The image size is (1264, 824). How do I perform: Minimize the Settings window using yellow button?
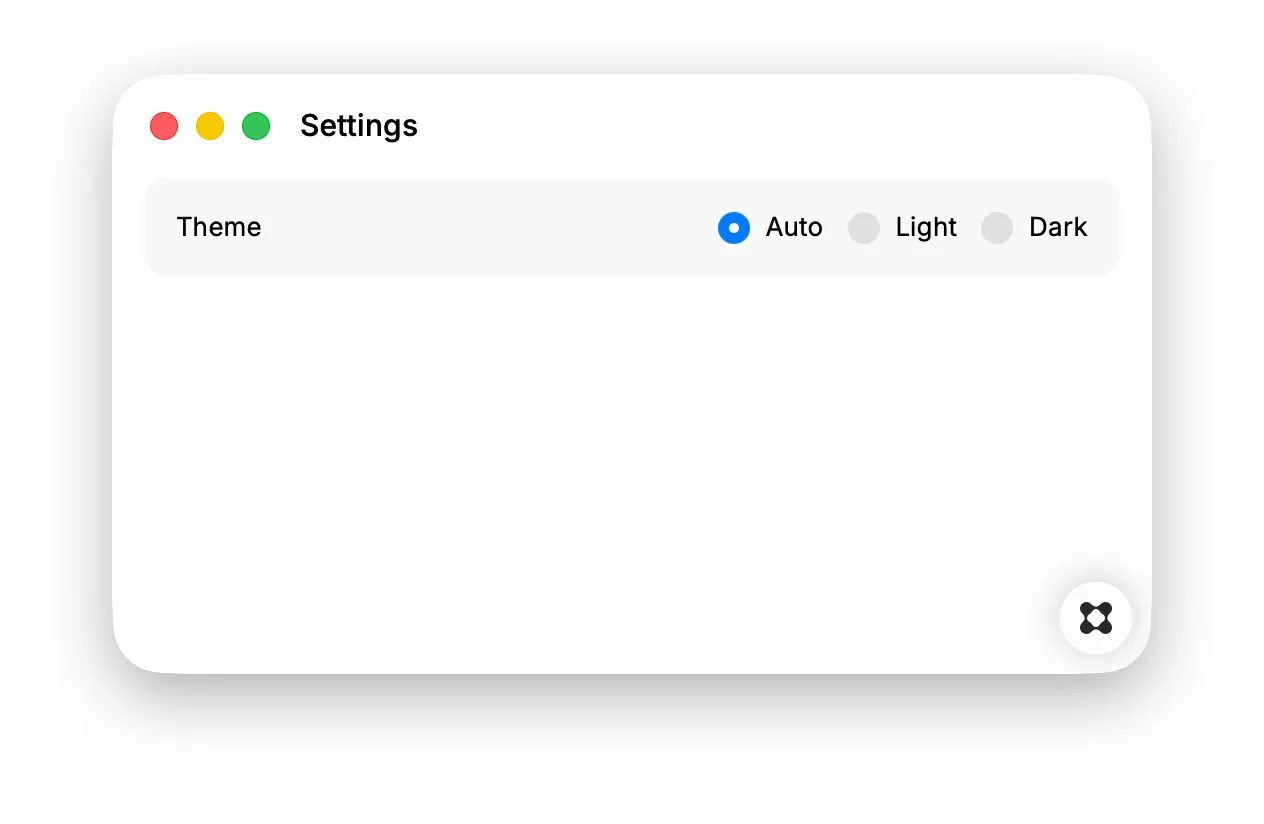pos(210,126)
